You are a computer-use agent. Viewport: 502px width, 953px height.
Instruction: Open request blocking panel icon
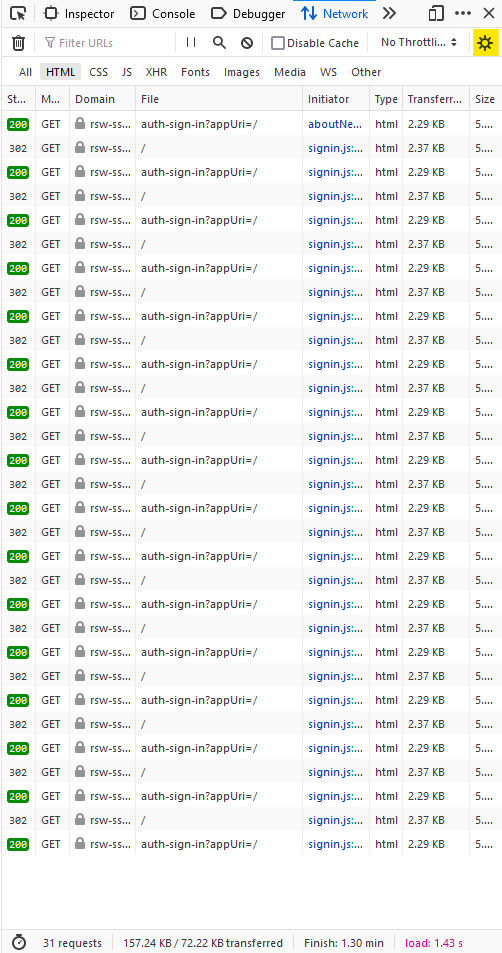click(x=247, y=43)
